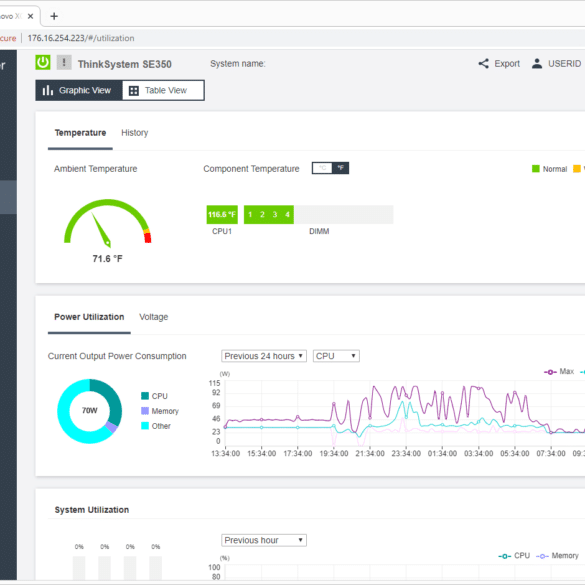Click the gray alert exclamation icon
This screenshot has height=585, width=585.
coord(64,62)
